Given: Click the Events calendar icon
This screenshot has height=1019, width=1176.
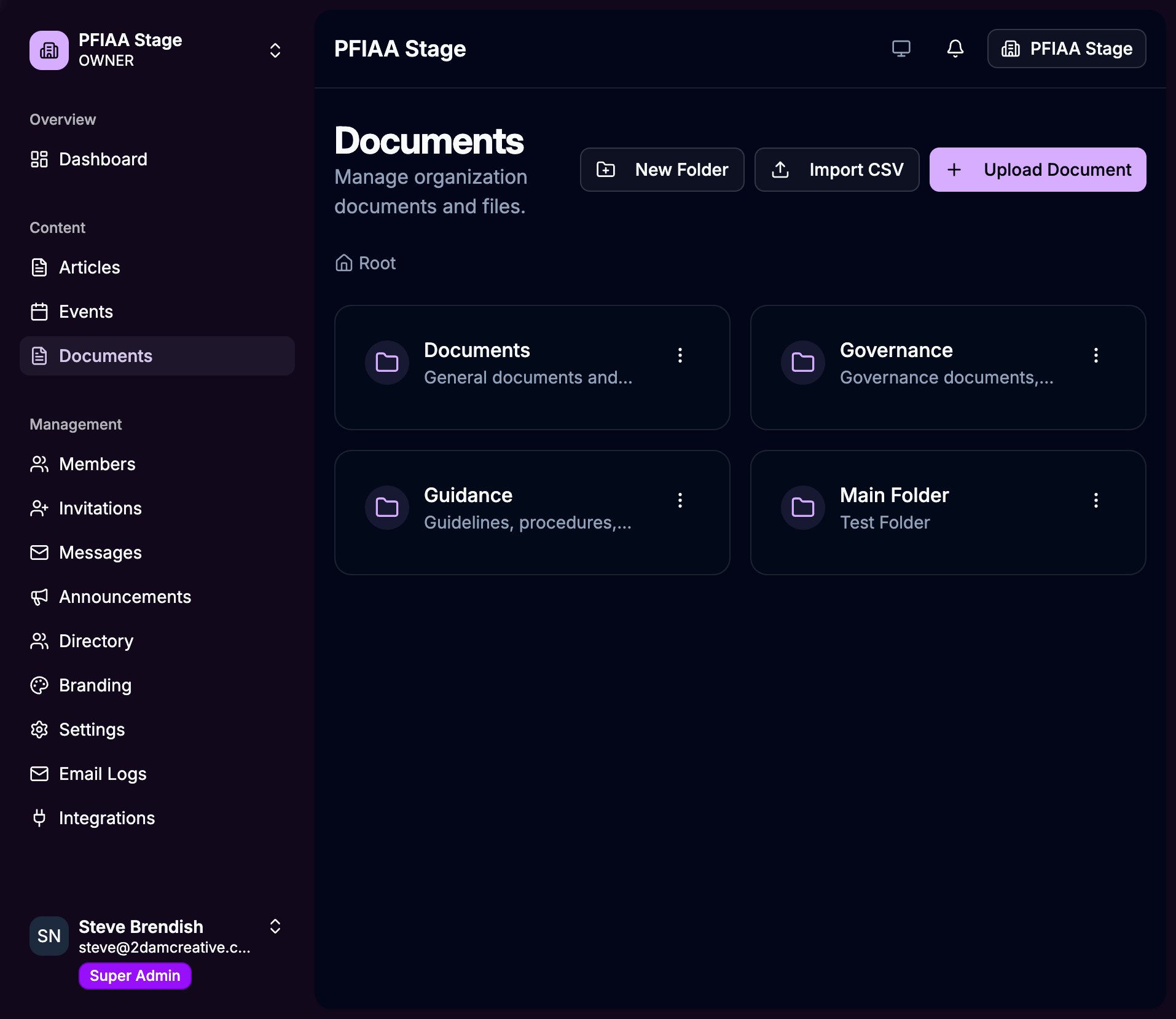Looking at the screenshot, I should pos(39,312).
